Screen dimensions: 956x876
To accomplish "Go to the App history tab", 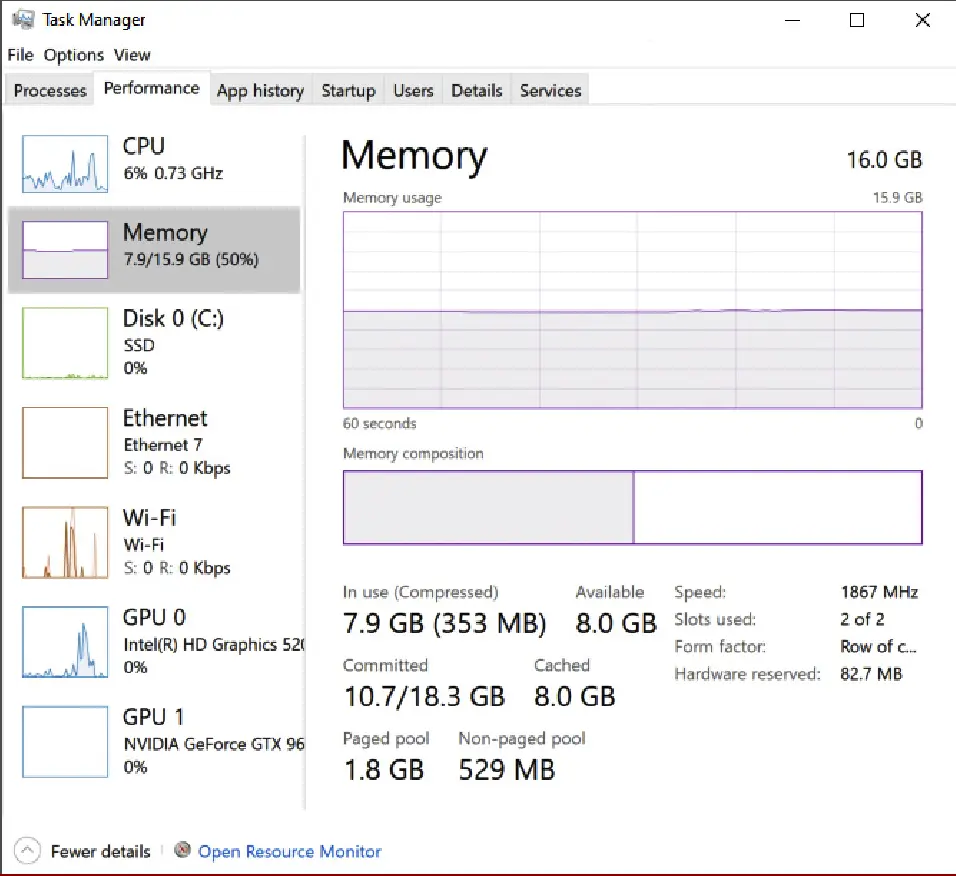I will point(260,91).
